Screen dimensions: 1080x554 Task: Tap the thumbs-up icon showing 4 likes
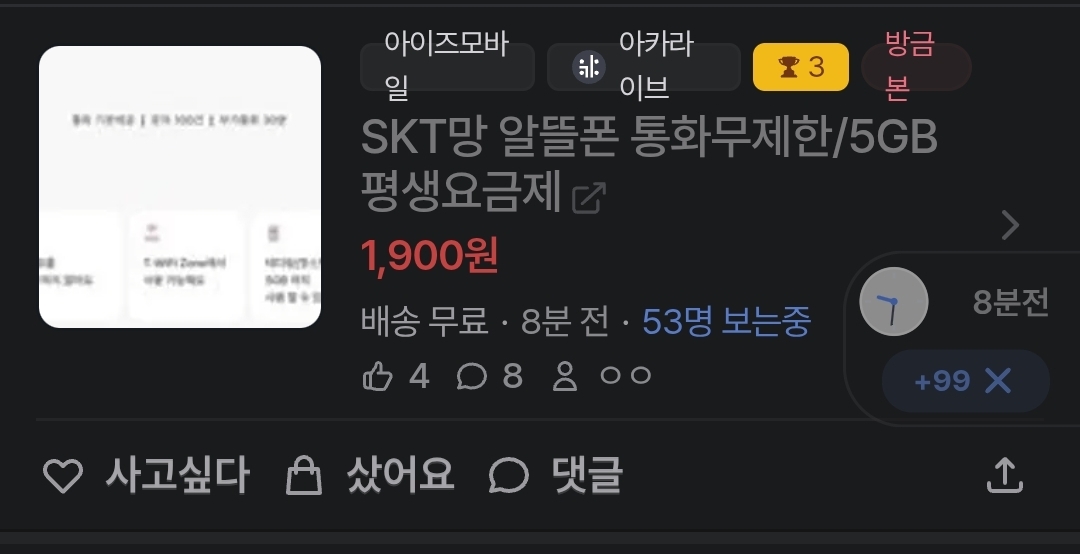point(377,377)
